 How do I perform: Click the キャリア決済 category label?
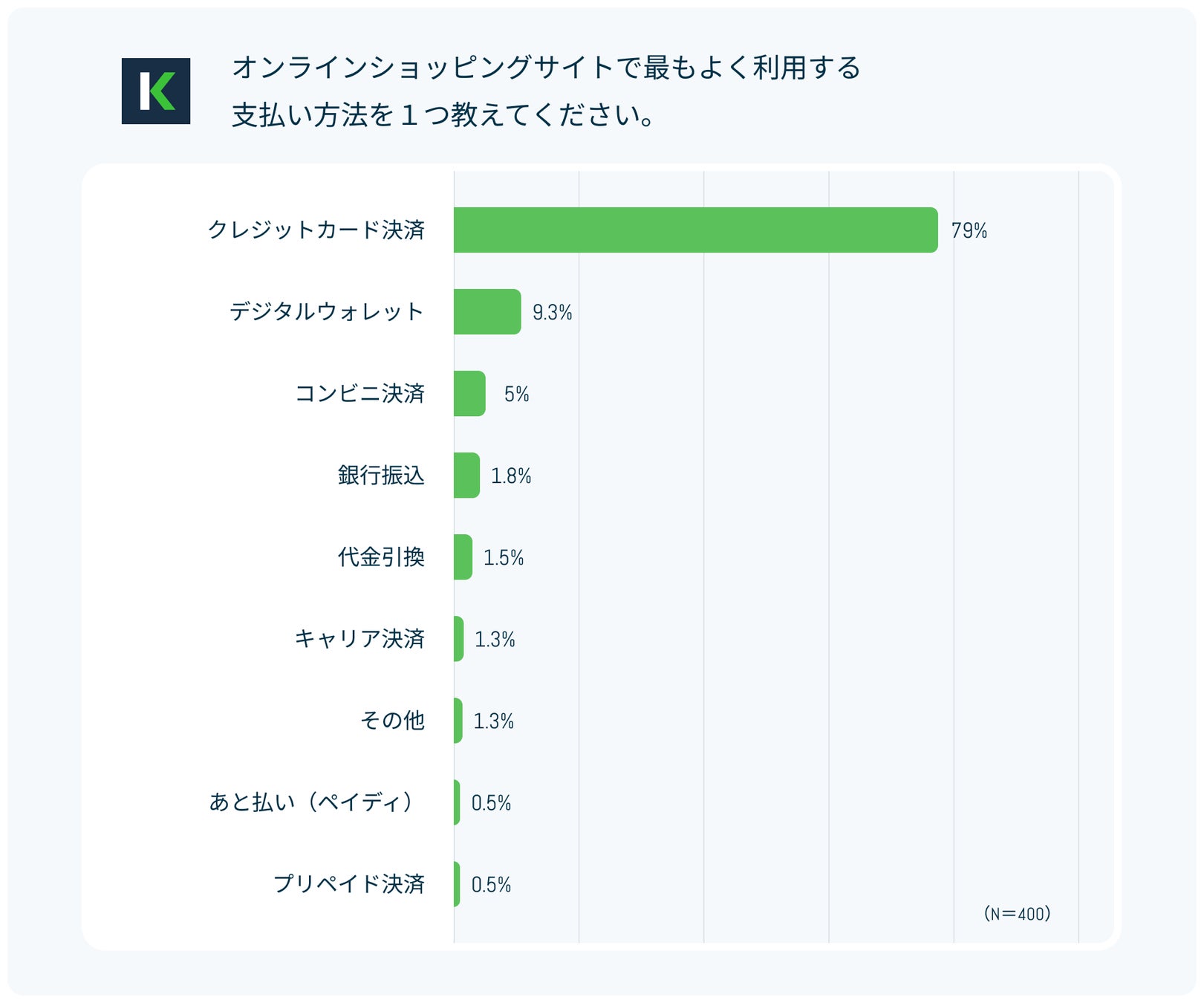click(x=359, y=639)
